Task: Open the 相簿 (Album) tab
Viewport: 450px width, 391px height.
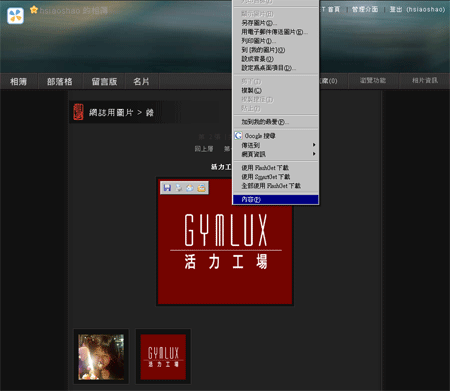Action: 18,81
